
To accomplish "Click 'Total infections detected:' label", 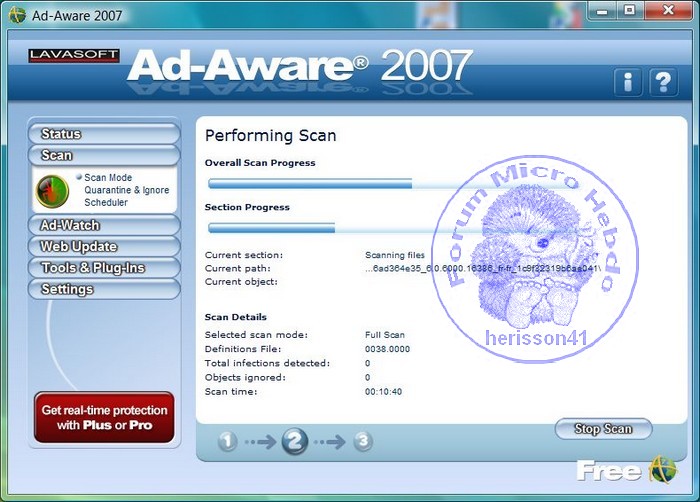I will [x=267, y=364].
